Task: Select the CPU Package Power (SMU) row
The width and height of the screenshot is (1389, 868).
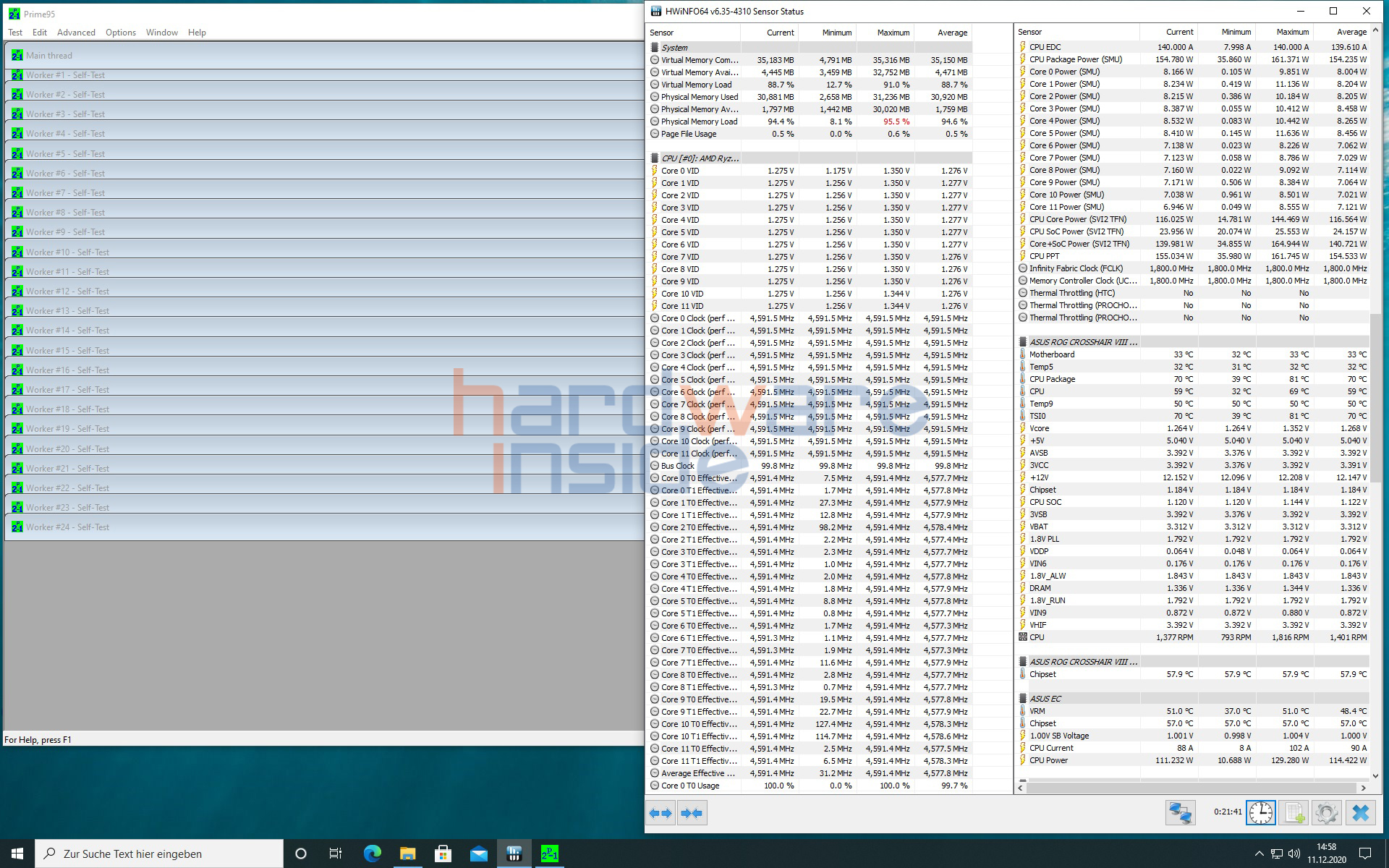Action: point(1193,59)
